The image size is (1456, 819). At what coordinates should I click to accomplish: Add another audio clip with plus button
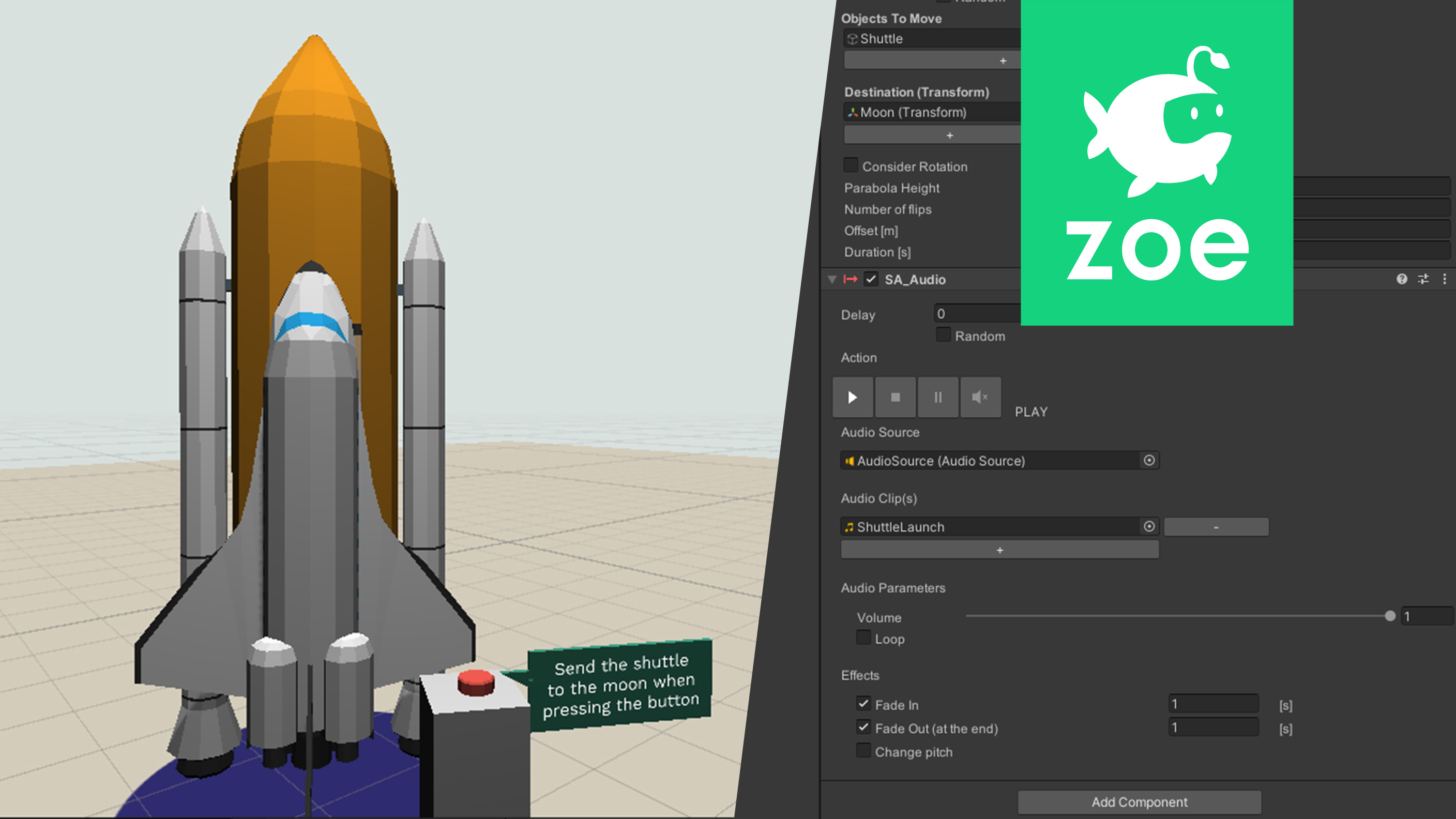pos(999,550)
